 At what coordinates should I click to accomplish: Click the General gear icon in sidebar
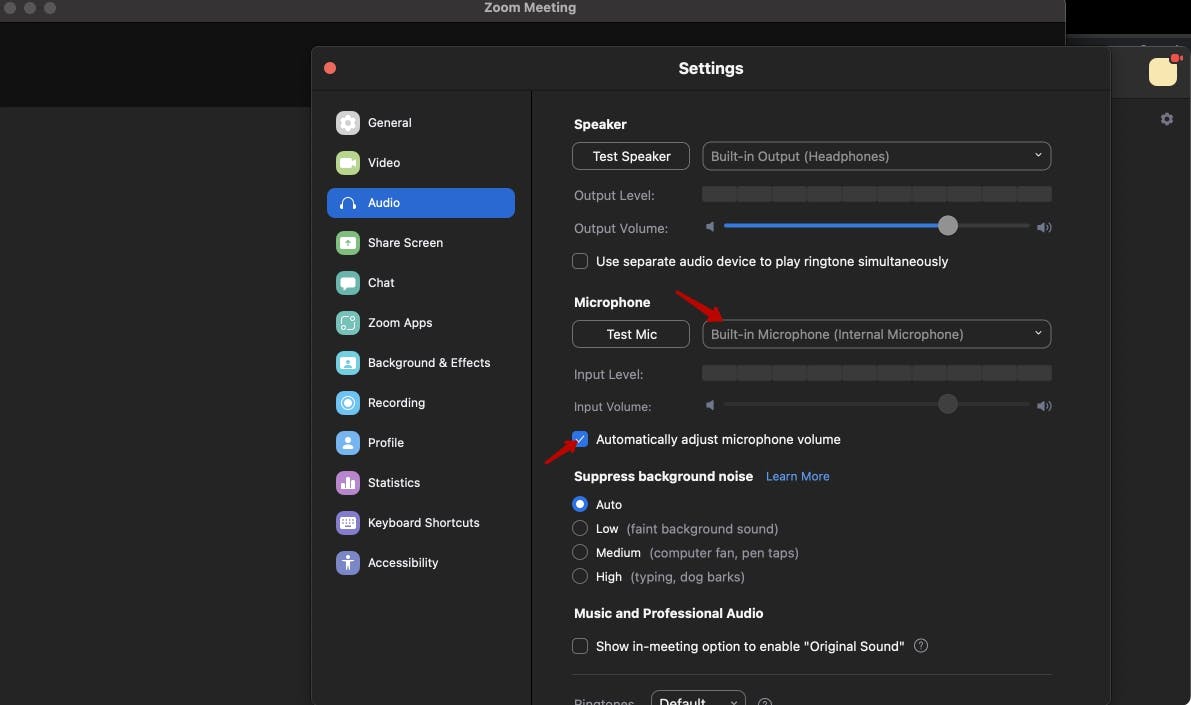point(348,123)
